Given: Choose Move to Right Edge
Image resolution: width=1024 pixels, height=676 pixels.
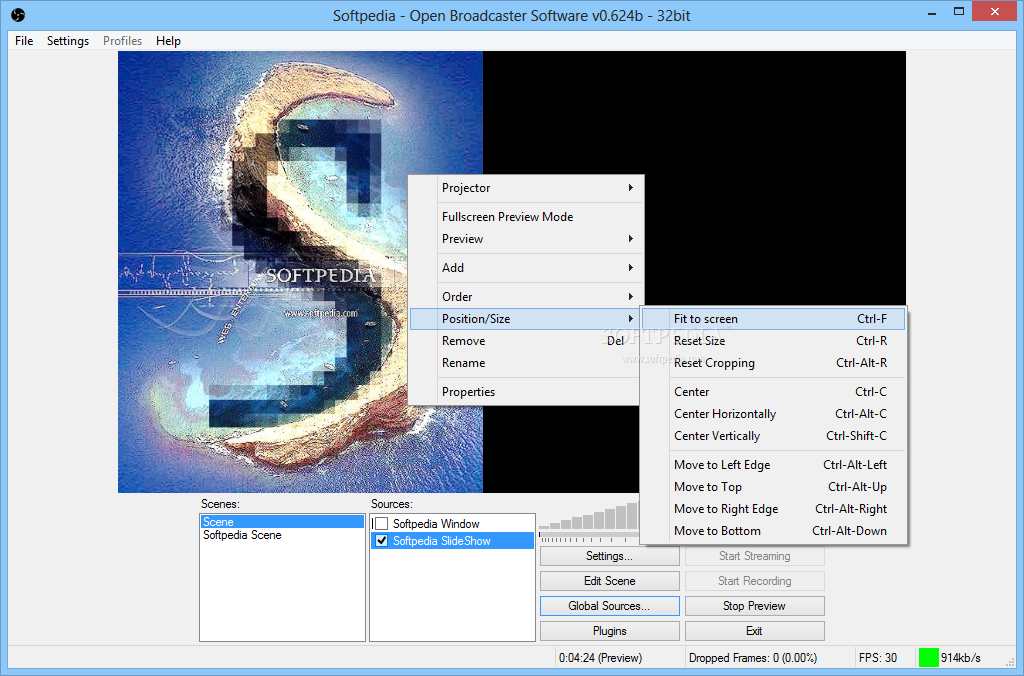Looking at the screenshot, I should [774, 509].
